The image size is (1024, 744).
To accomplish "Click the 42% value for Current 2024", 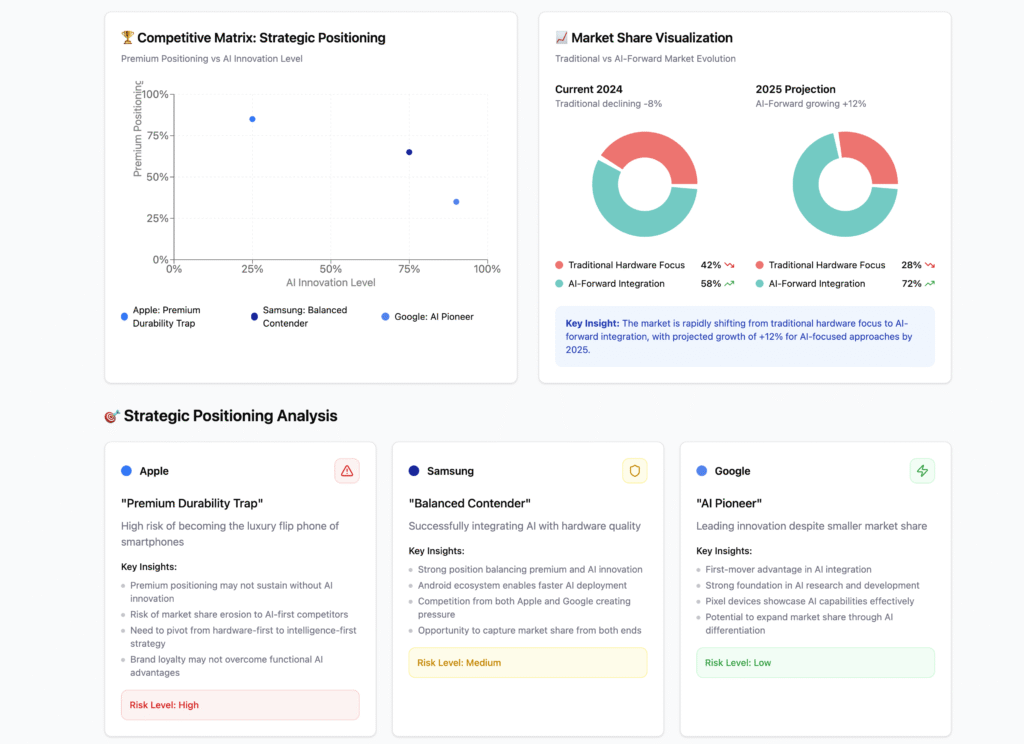I will 711,265.
